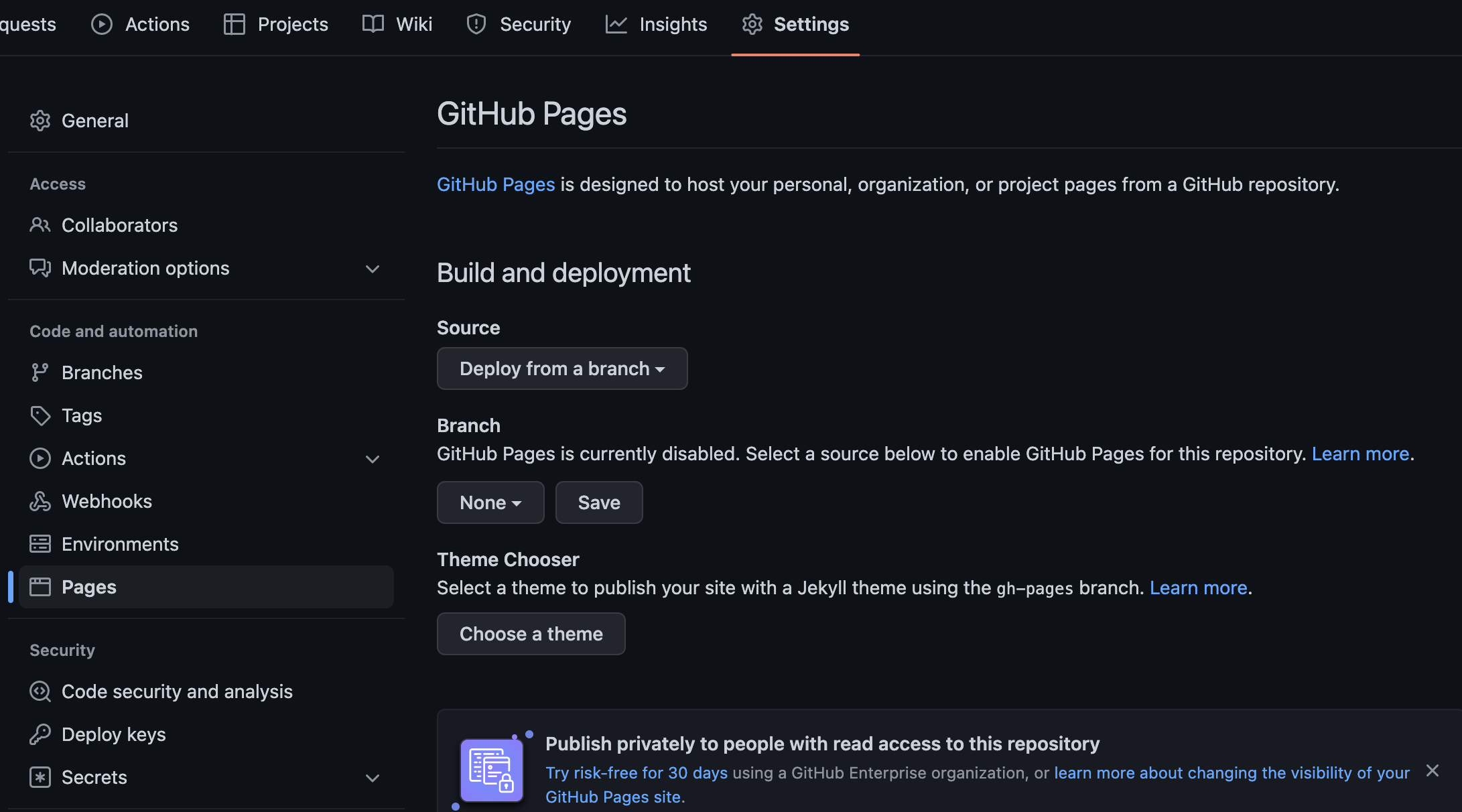The width and height of the screenshot is (1462, 812).
Task: Click the Tags label icon
Action: (40, 415)
